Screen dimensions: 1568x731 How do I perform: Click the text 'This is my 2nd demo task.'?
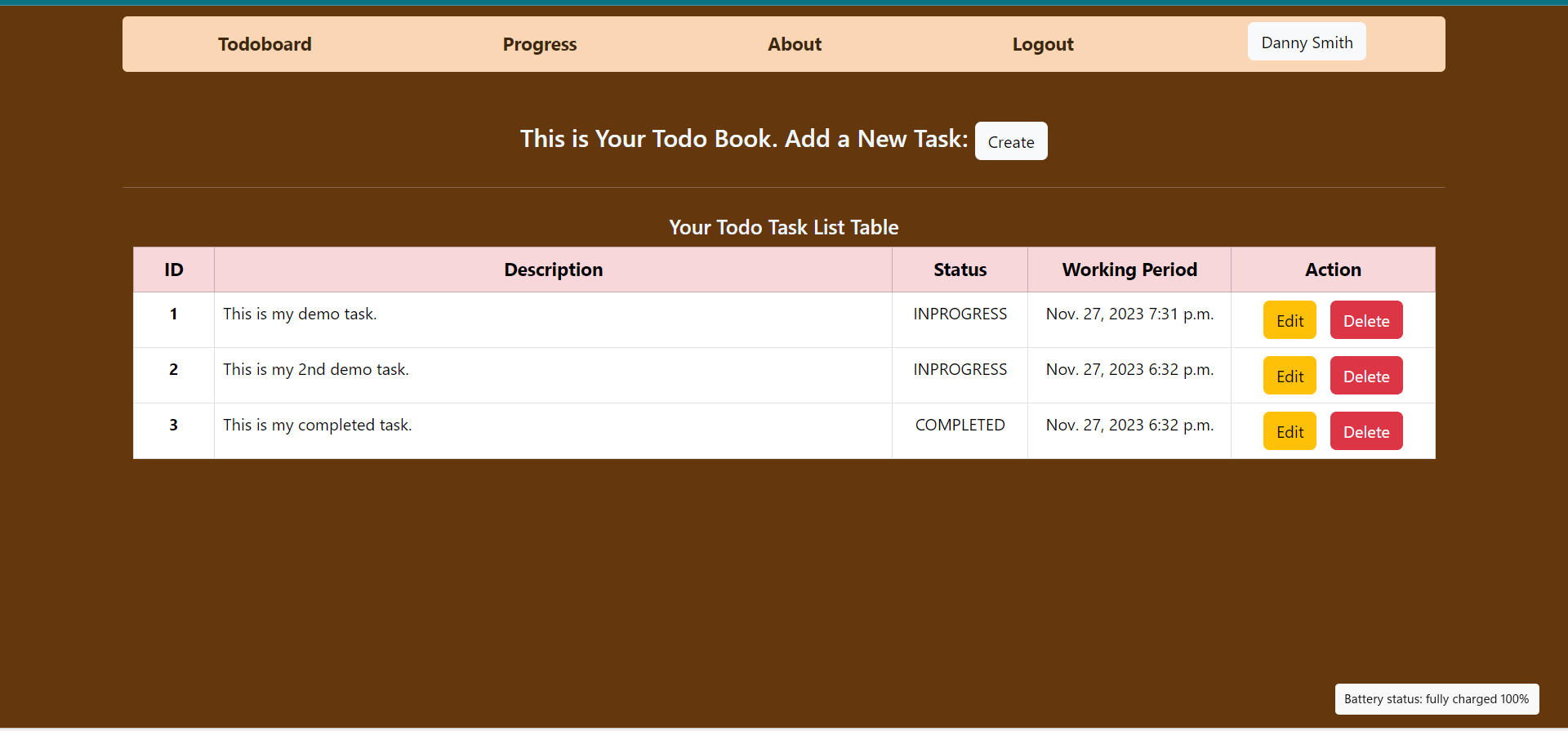coord(316,370)
